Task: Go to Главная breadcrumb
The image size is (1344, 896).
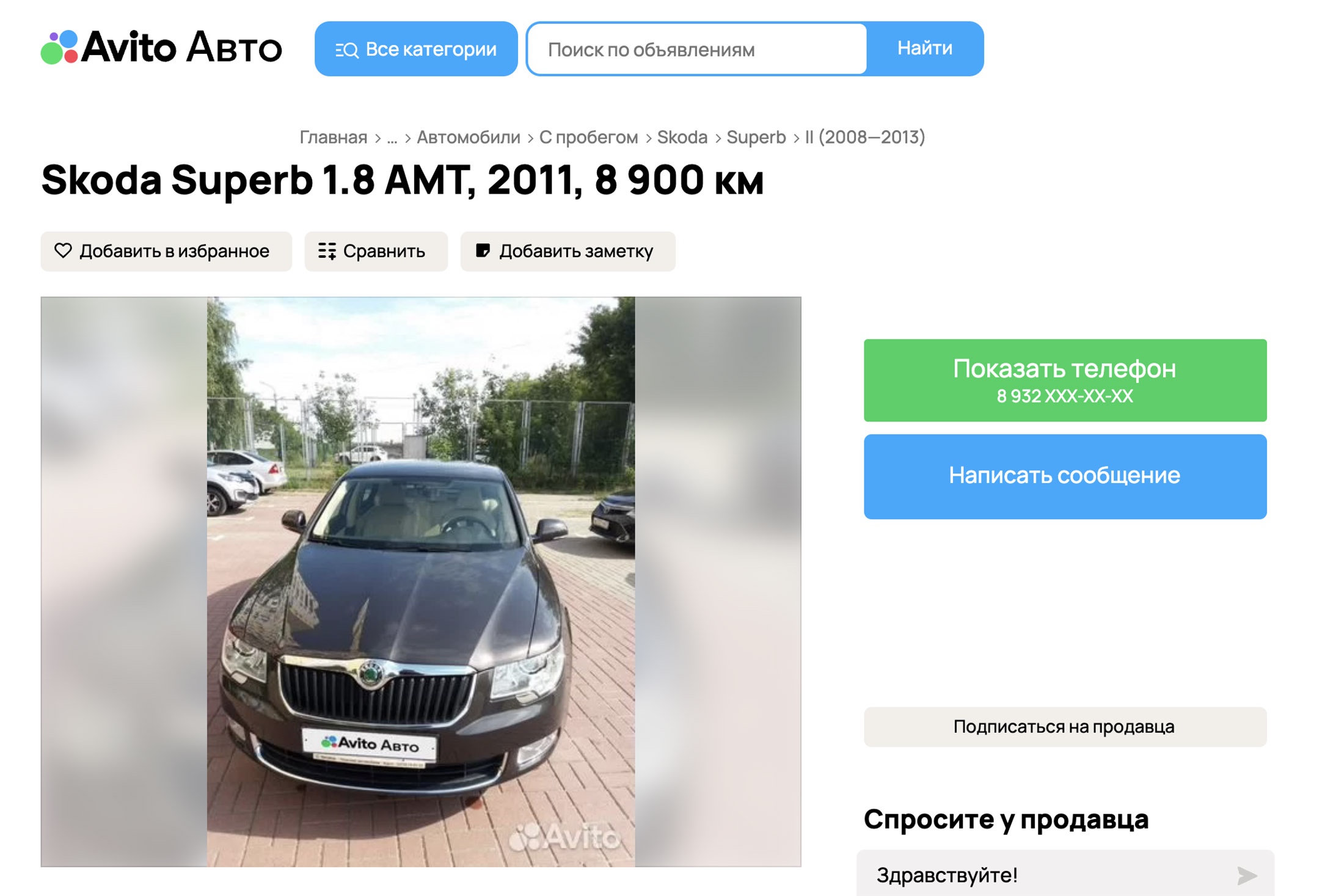Action: (333, 137)
